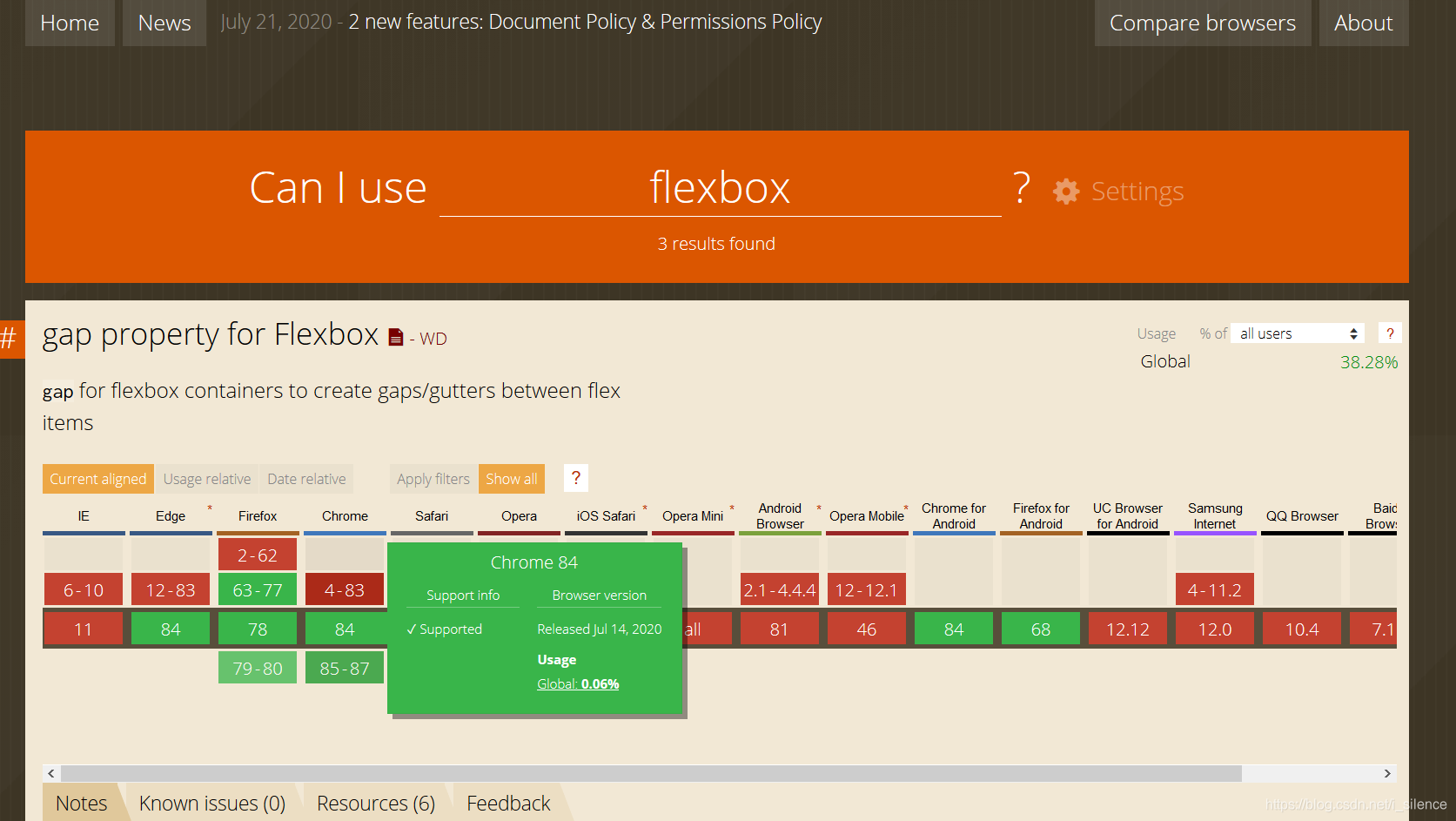
Task: Open Compare browsers page
Action: point(1203,23)
